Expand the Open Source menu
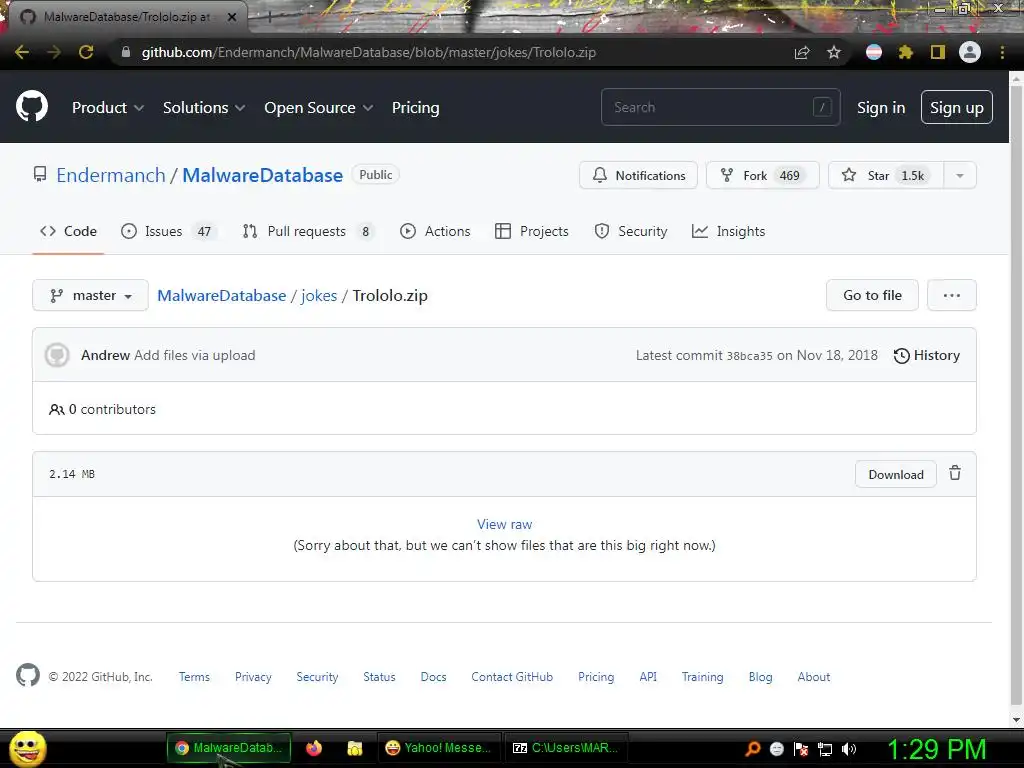This screenshot has width=1024, height=768. click(x=319, y=108)
